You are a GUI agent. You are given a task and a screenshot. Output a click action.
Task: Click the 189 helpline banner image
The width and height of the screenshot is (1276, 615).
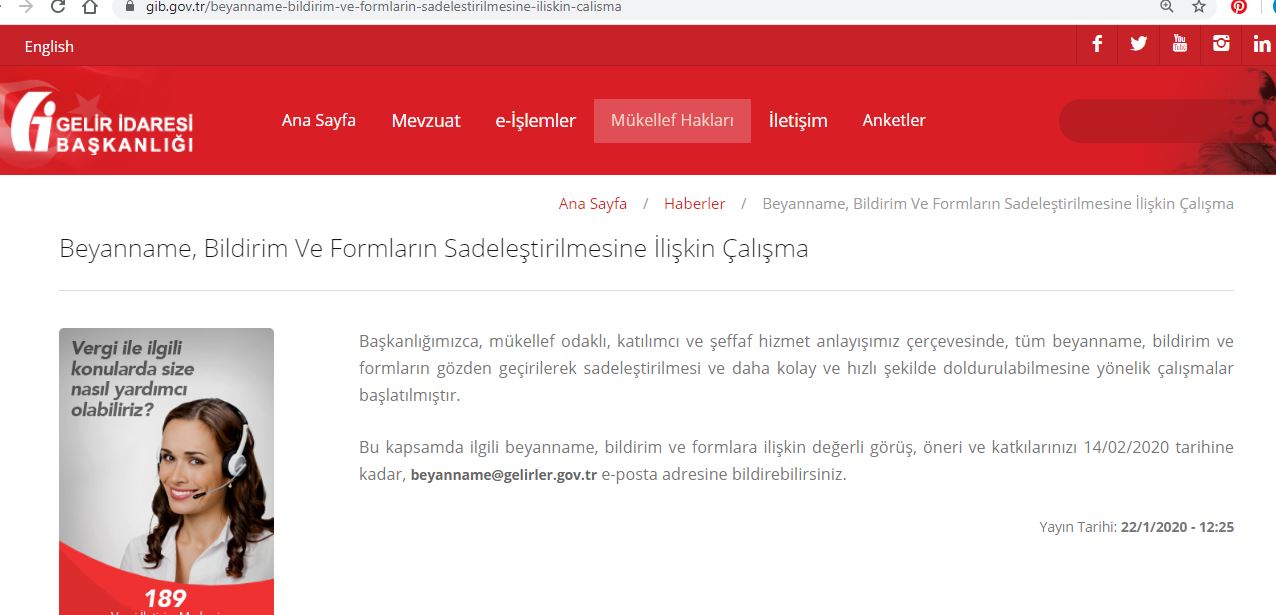(166, 470)
